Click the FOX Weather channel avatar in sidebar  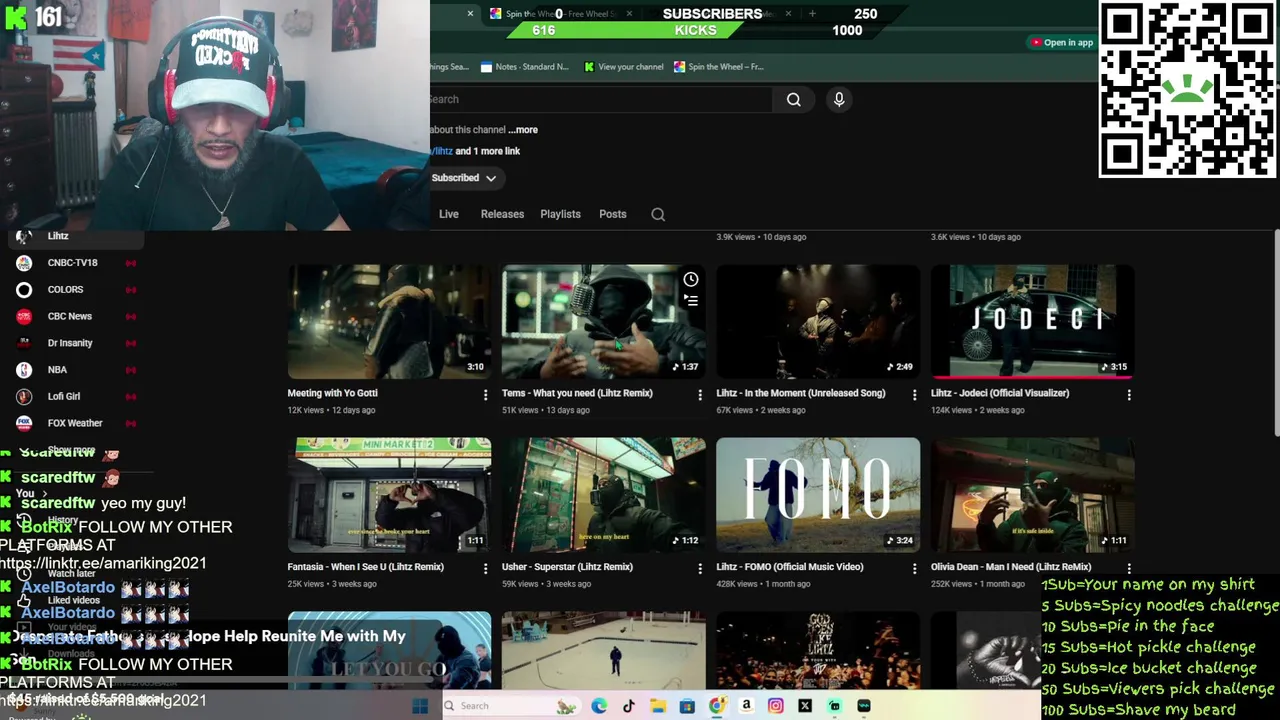click(24, 423)
